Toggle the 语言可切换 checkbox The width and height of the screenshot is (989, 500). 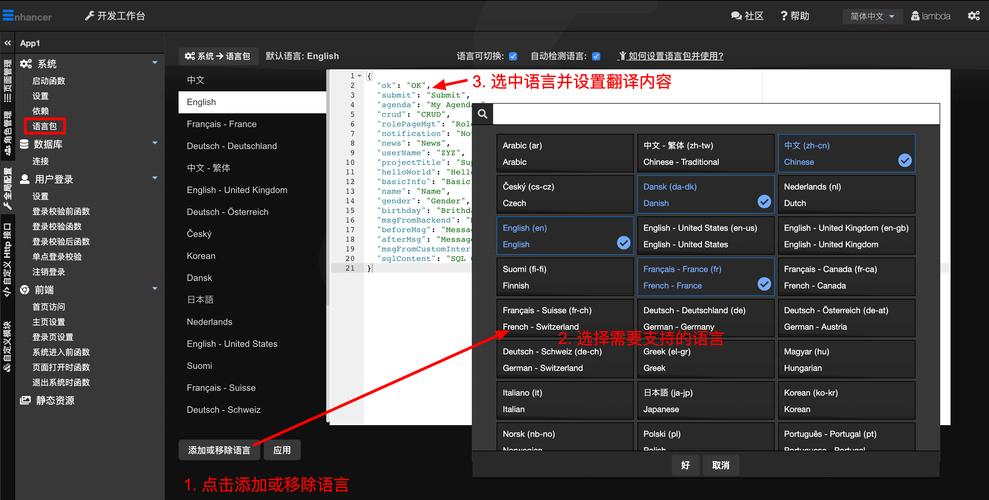coord(513,56)
